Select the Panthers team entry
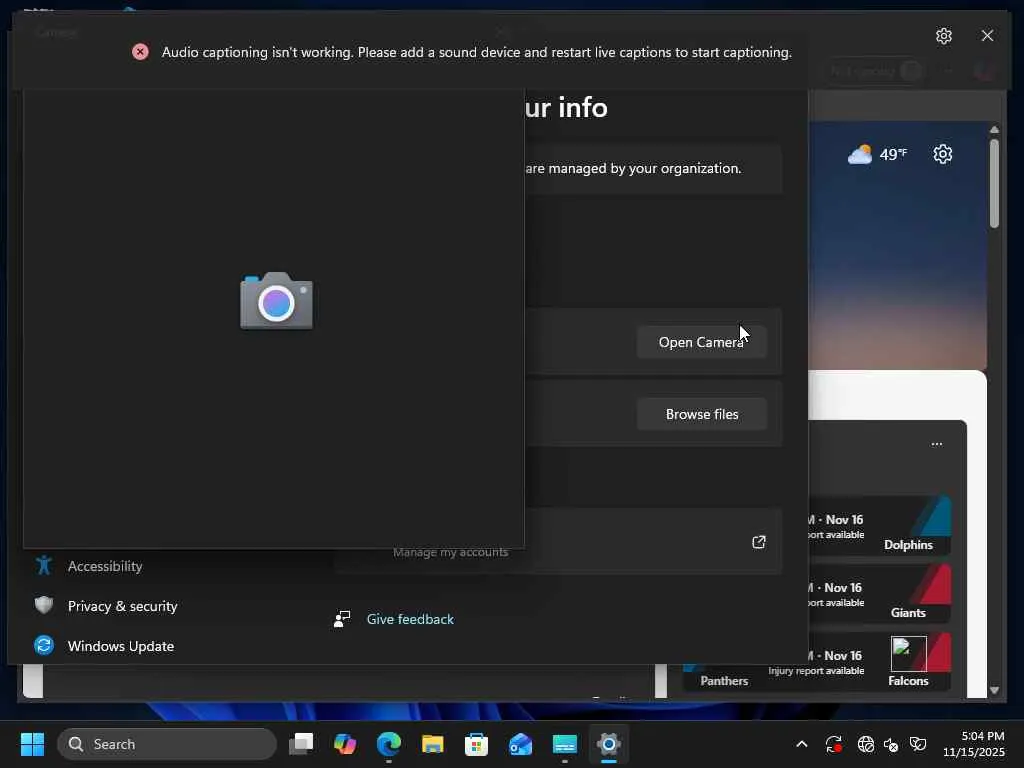The image size is (1024, 768). (724, 680)
